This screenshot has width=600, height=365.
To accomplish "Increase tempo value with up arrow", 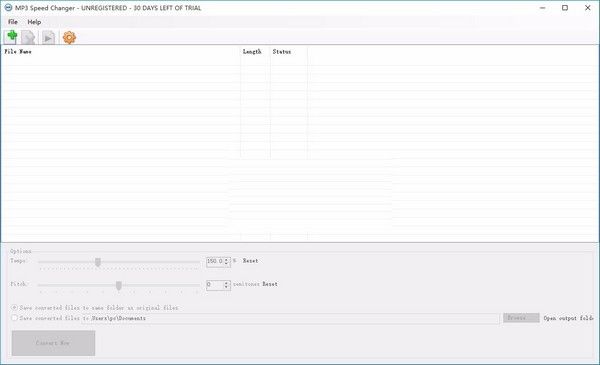I will click(x=227, y=259).
